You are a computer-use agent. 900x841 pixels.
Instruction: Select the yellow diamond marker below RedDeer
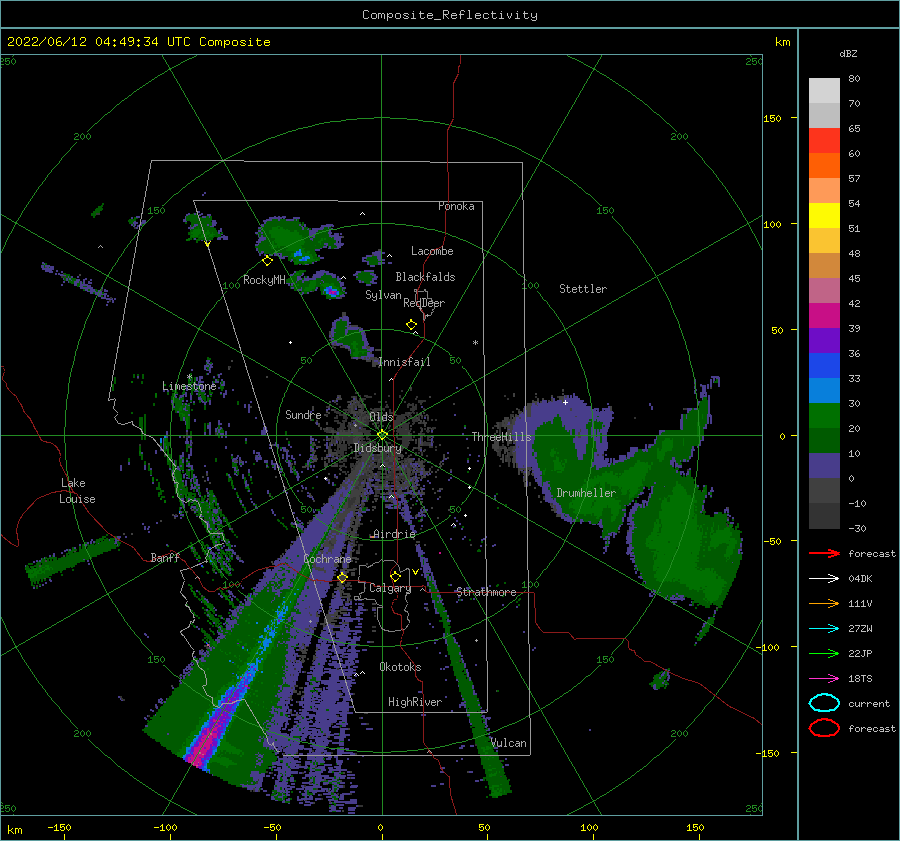click(x=411, y=325)
